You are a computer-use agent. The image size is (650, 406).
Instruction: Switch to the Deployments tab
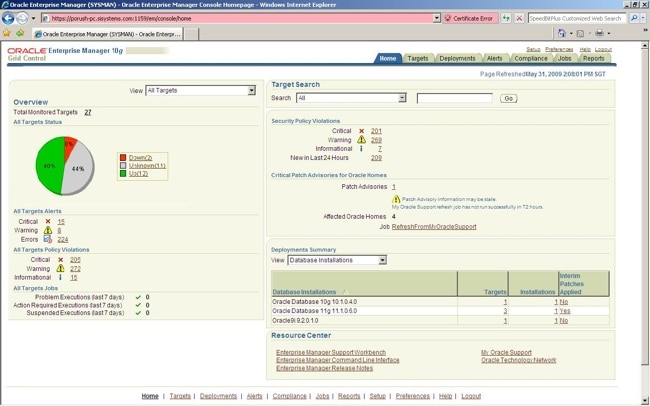pyautogui.click(x=457, y=58)
